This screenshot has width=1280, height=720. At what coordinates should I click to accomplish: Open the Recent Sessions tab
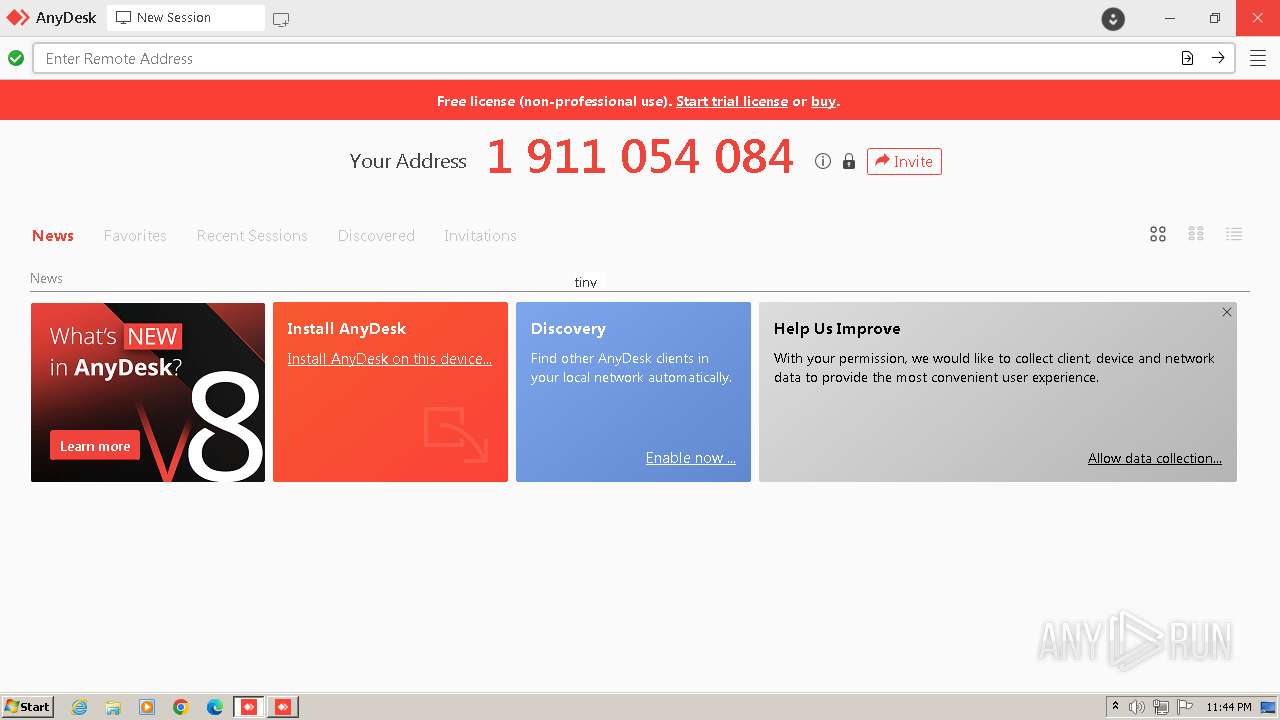(252, 236)
